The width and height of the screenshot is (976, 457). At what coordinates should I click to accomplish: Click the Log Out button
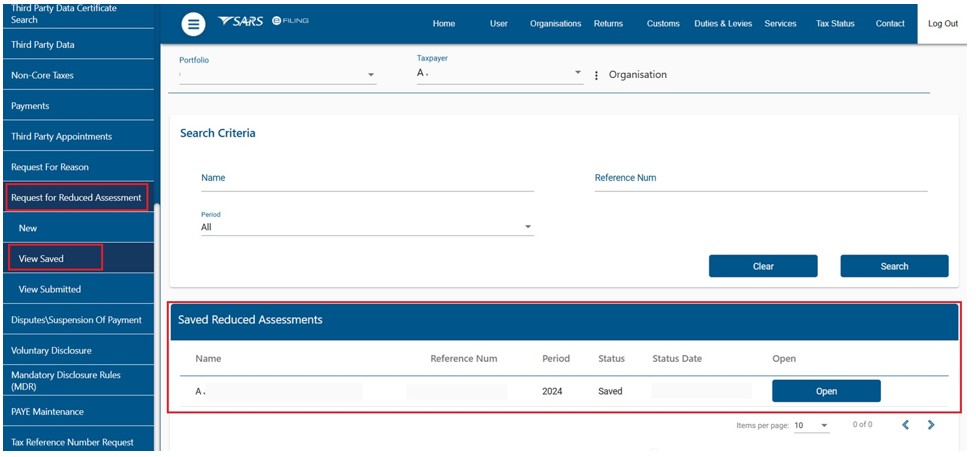click(943, 24)
